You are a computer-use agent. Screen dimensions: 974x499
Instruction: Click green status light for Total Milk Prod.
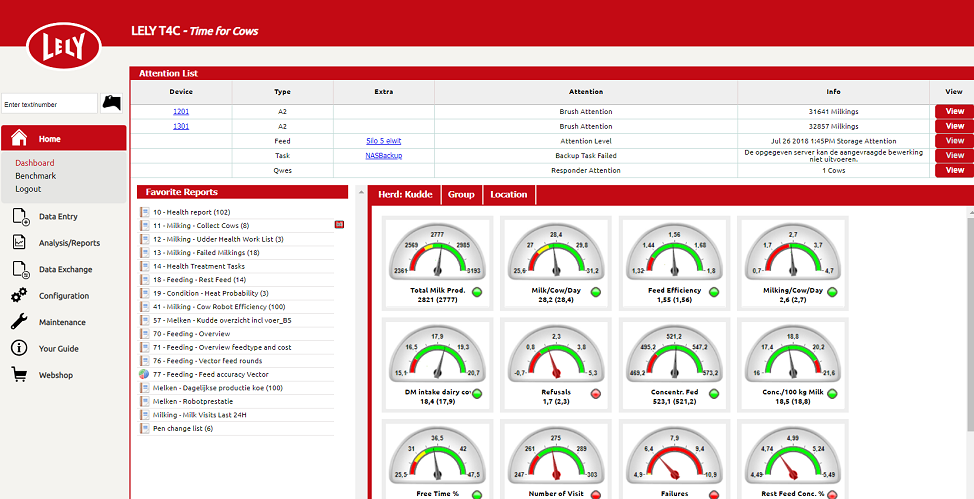pos(477,292)
